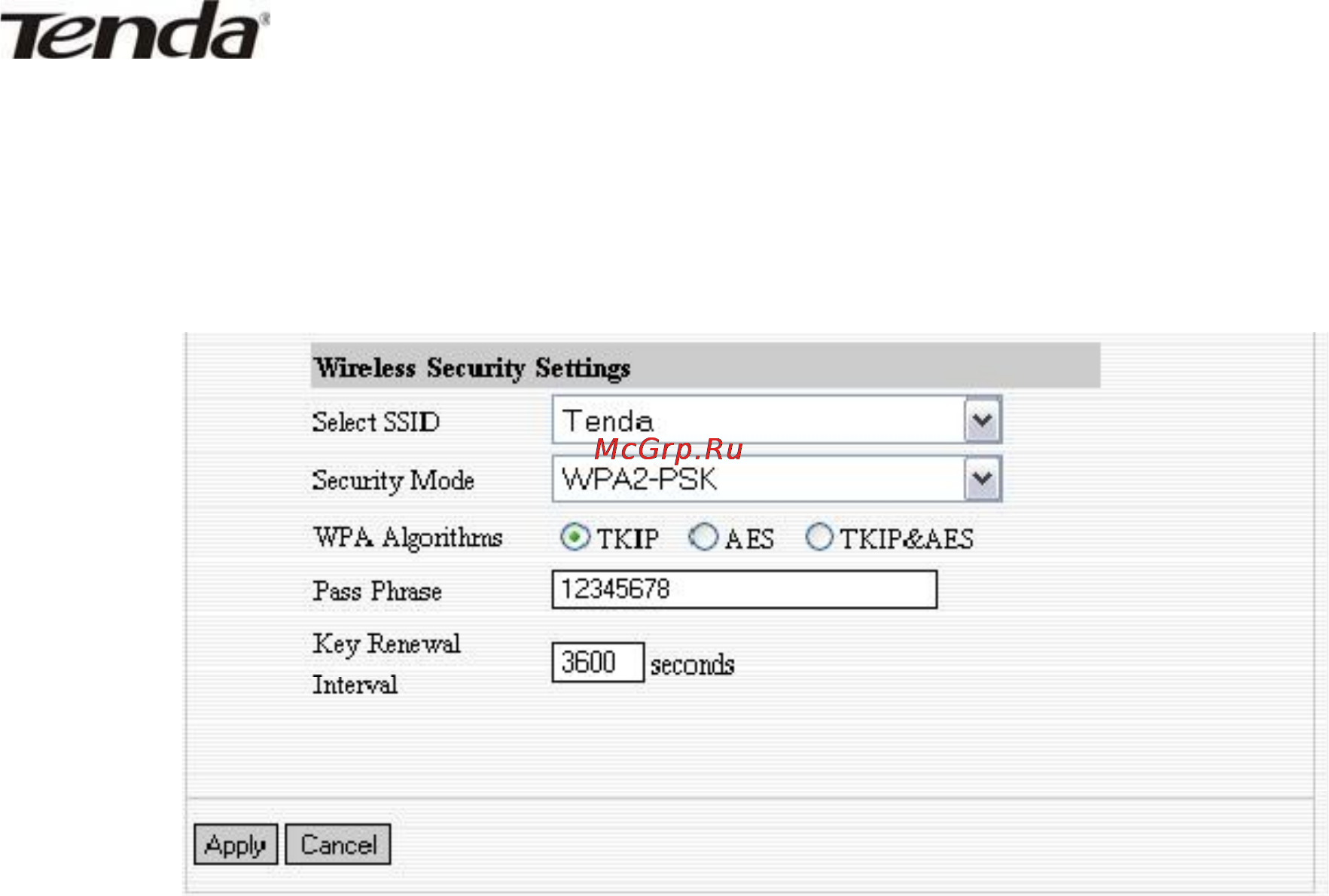Image resolution: width=1329 pixels, height=896 pixels.
Task: Click the WPA2-PSK value in the mode box
Action: pos(639,479)
